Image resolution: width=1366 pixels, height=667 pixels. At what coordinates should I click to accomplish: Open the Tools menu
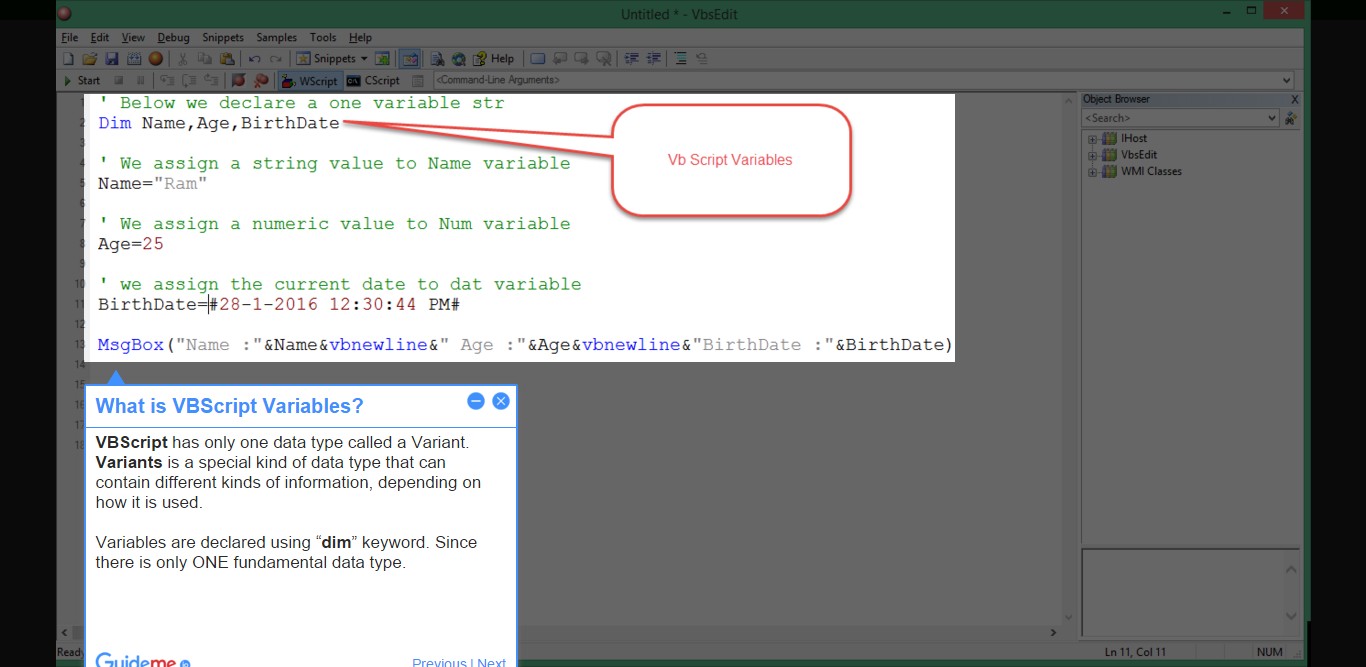[x=323, y=37]
